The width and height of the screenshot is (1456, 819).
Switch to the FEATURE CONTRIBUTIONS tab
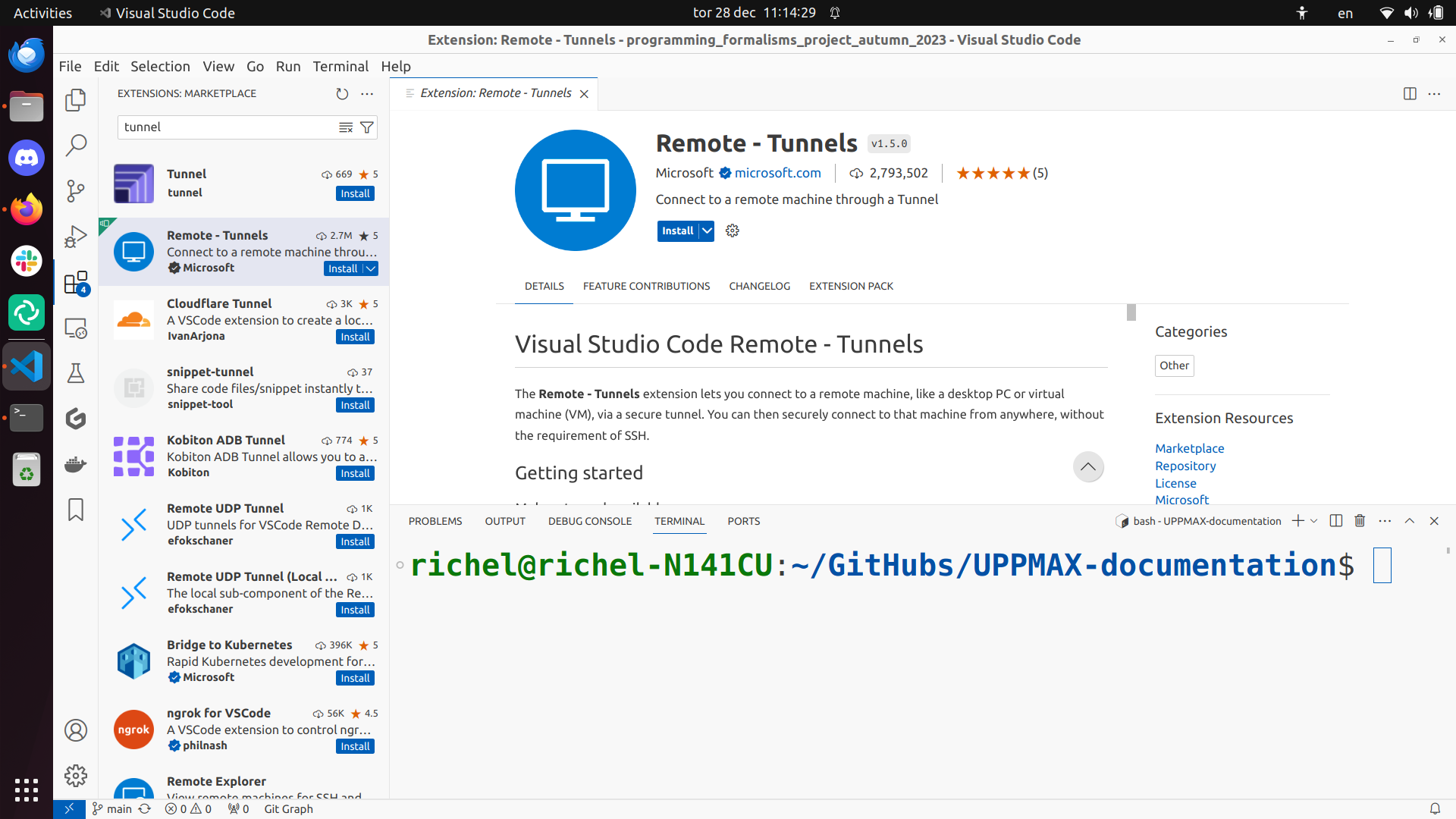click(647, 285)
